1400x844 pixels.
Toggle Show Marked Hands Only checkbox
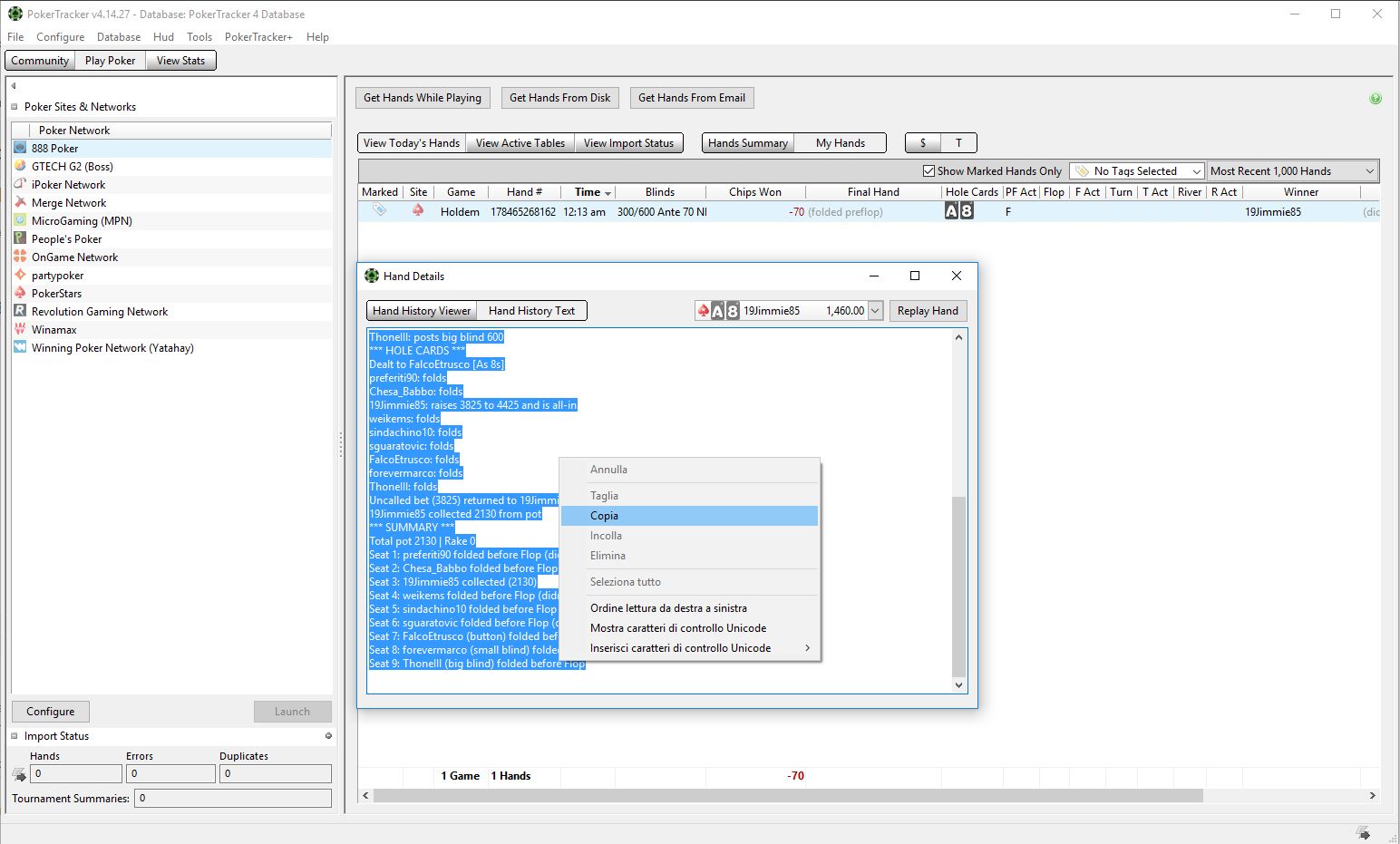coord(928,170)
